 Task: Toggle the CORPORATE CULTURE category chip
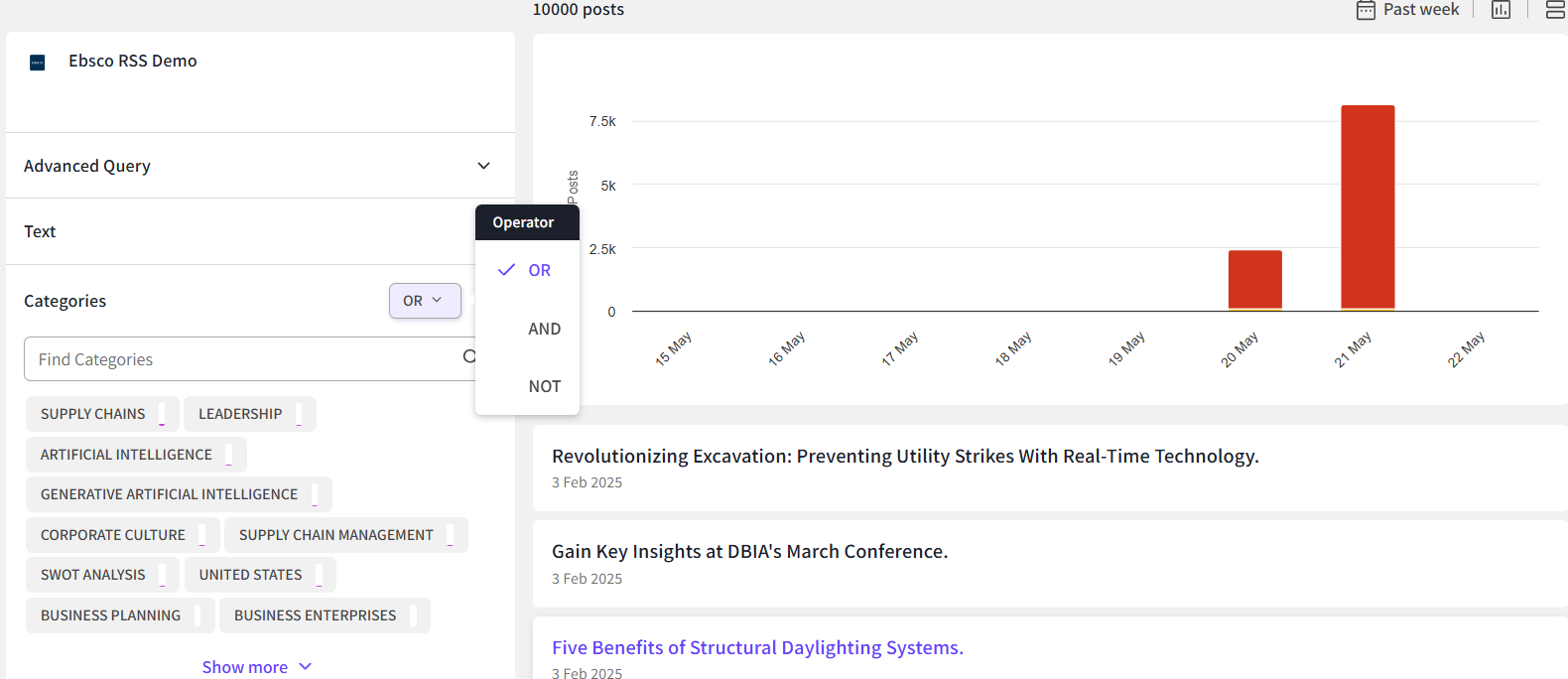point(113,535)
